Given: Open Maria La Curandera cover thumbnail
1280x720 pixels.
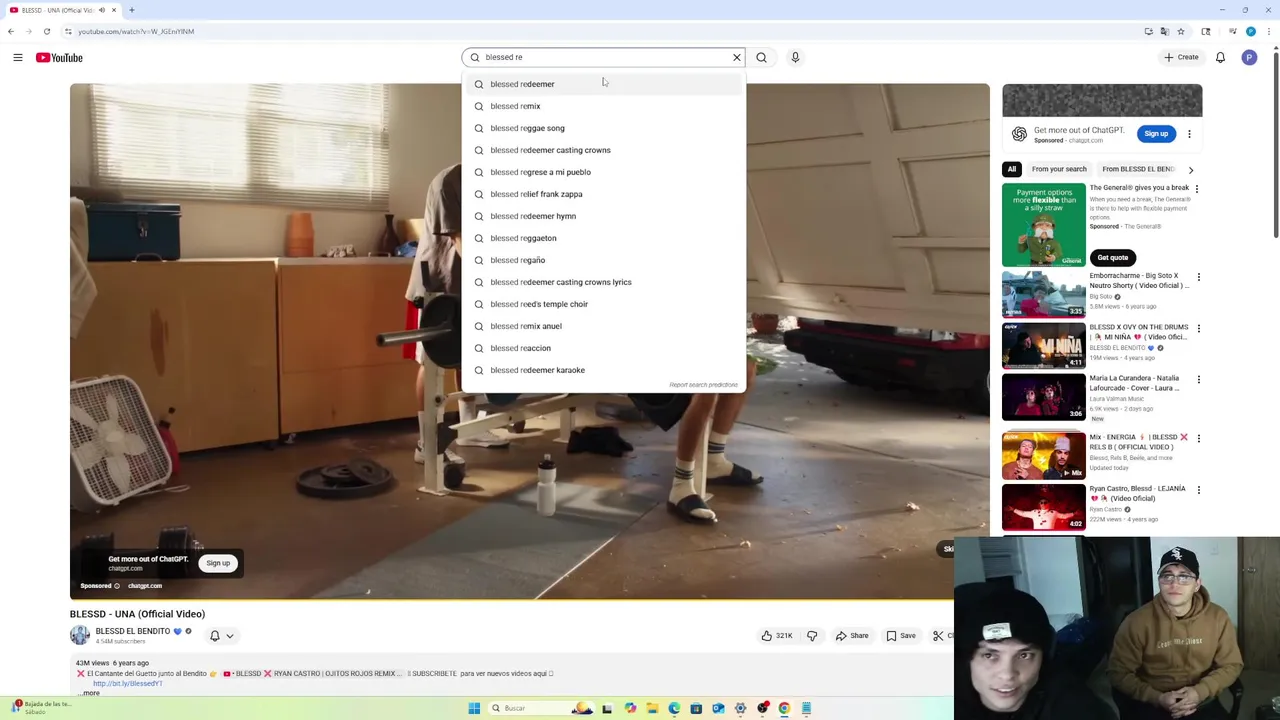Looking at the screenshot, I should [1043, 396].
